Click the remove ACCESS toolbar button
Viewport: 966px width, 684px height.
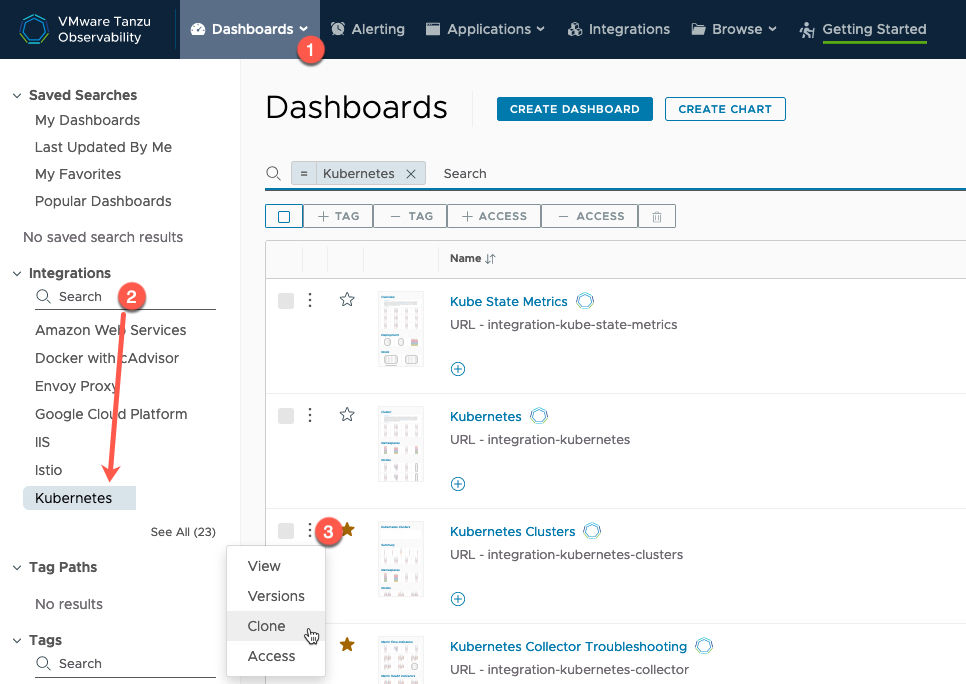pyautogui.click(x=590, y=216)
